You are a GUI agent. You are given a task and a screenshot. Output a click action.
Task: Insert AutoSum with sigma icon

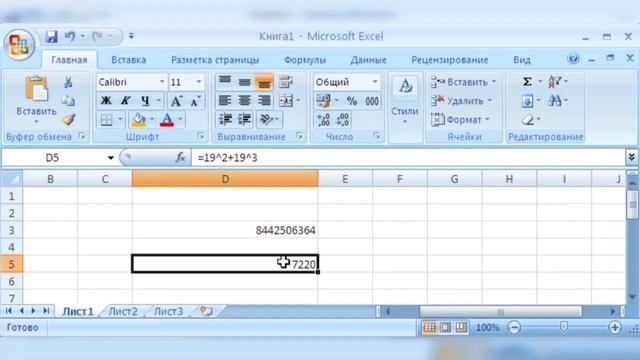coord(527,82)
